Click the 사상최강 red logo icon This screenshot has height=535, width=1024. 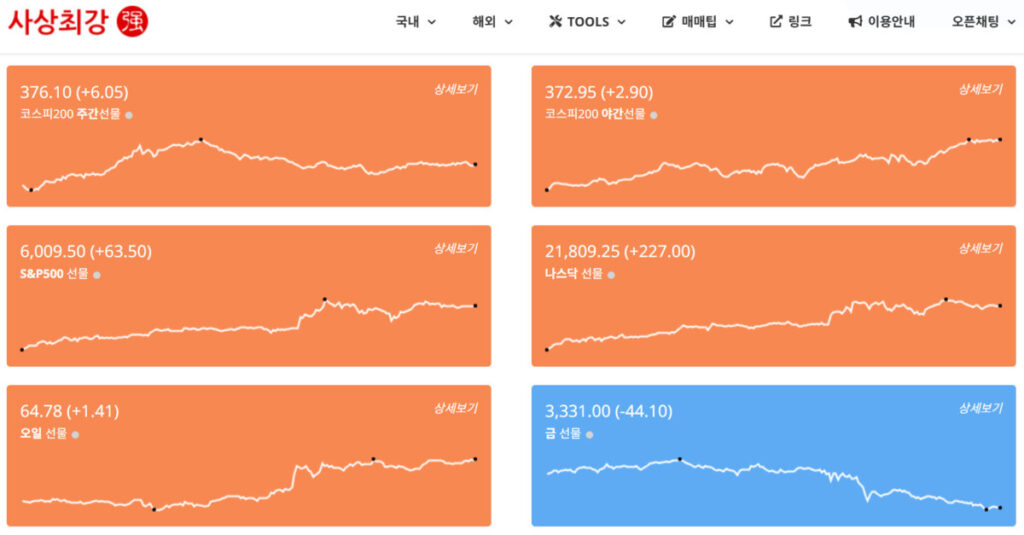click(x=132, y=21)
